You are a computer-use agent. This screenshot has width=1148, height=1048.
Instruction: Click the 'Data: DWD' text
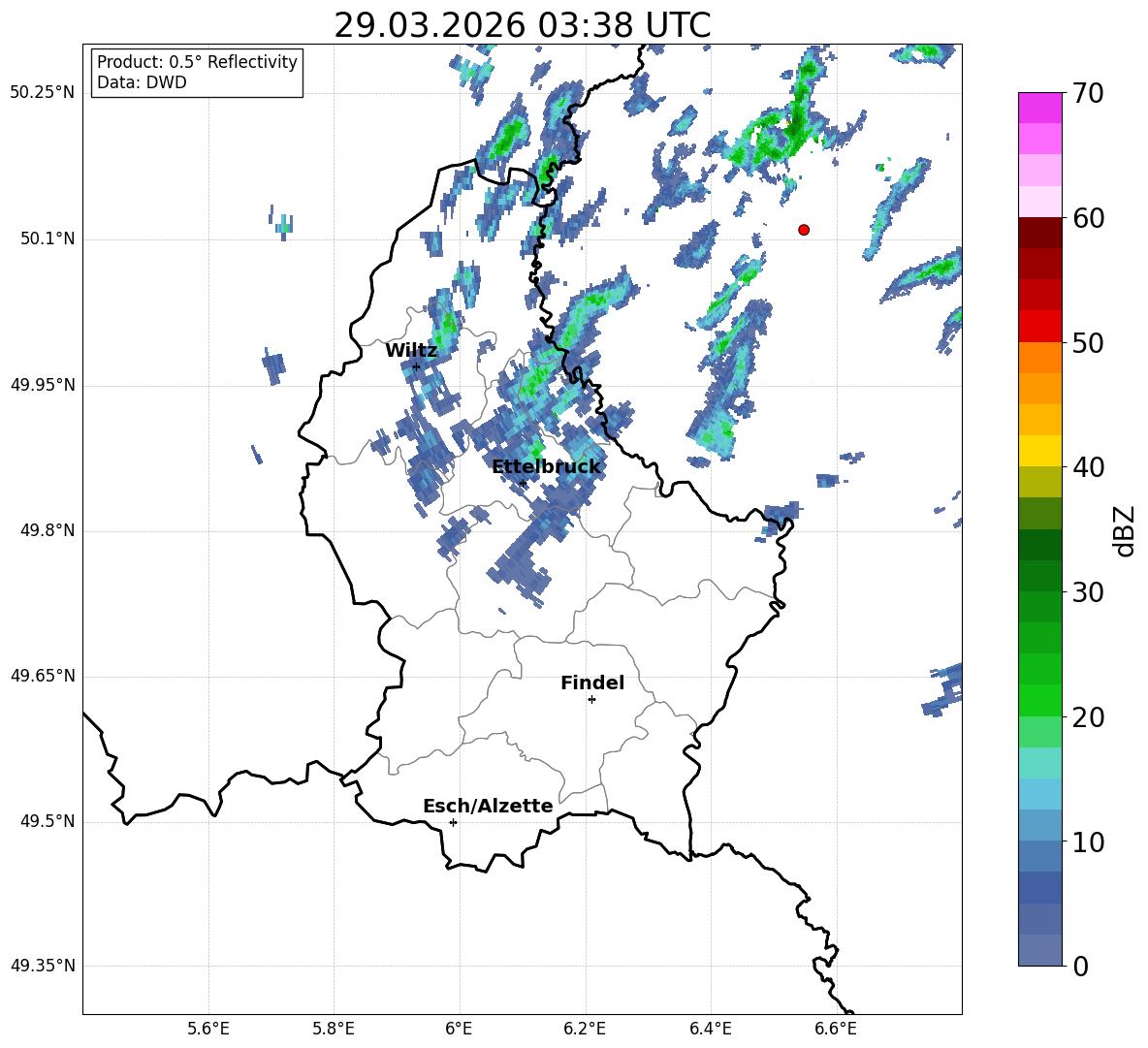point(142,82)
